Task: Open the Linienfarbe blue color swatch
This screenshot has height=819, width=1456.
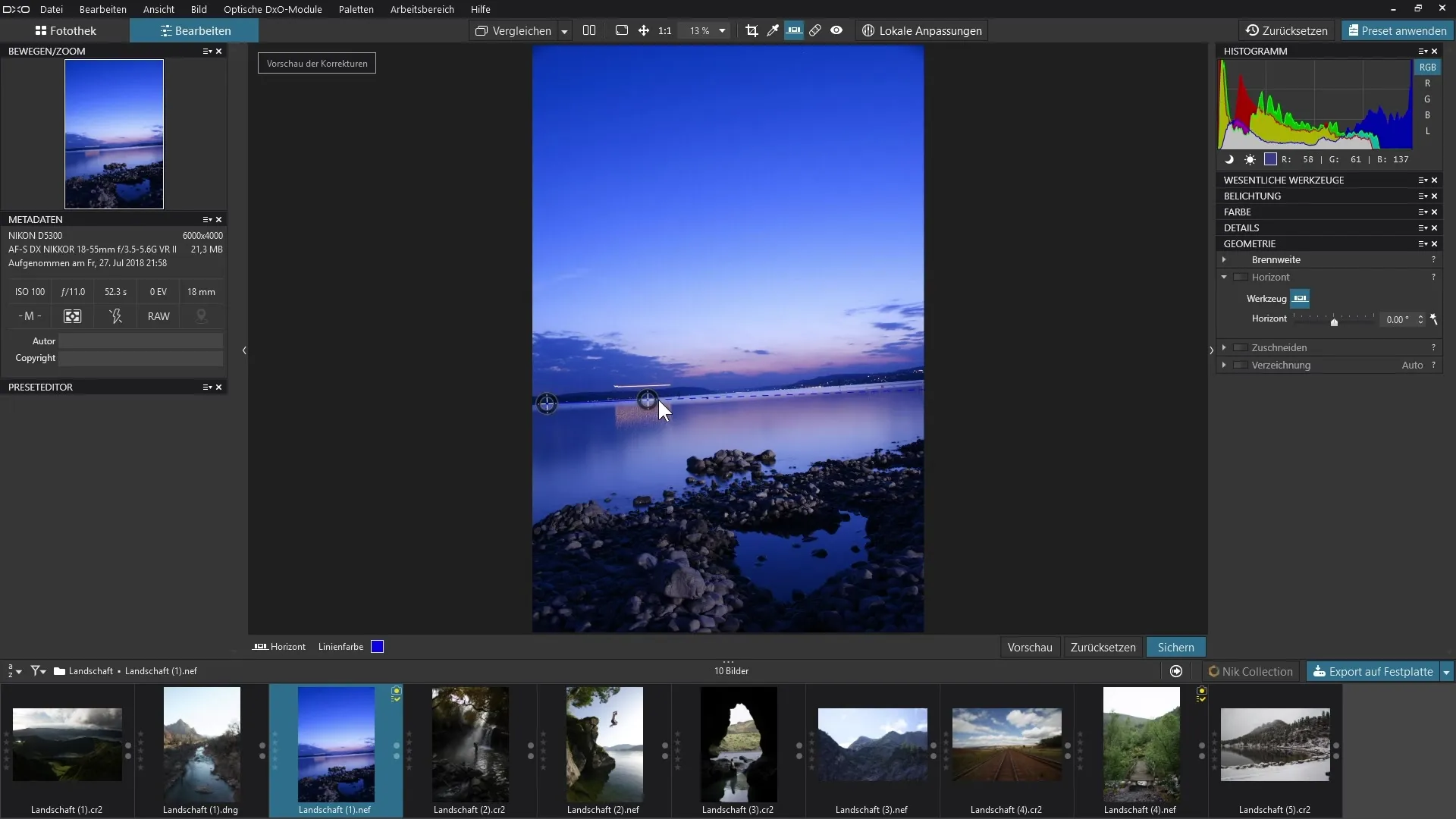Action: [x=377, y=647]
